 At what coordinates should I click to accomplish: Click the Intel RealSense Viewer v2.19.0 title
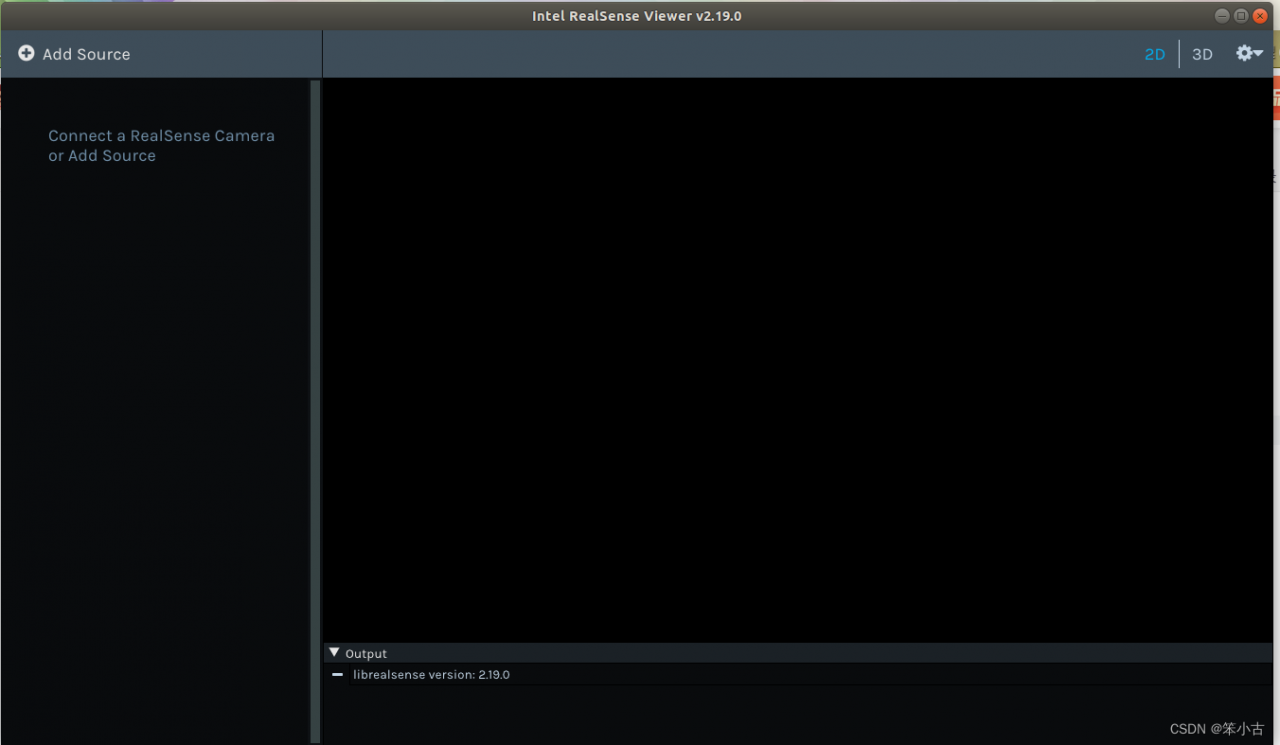click(636, 16)
